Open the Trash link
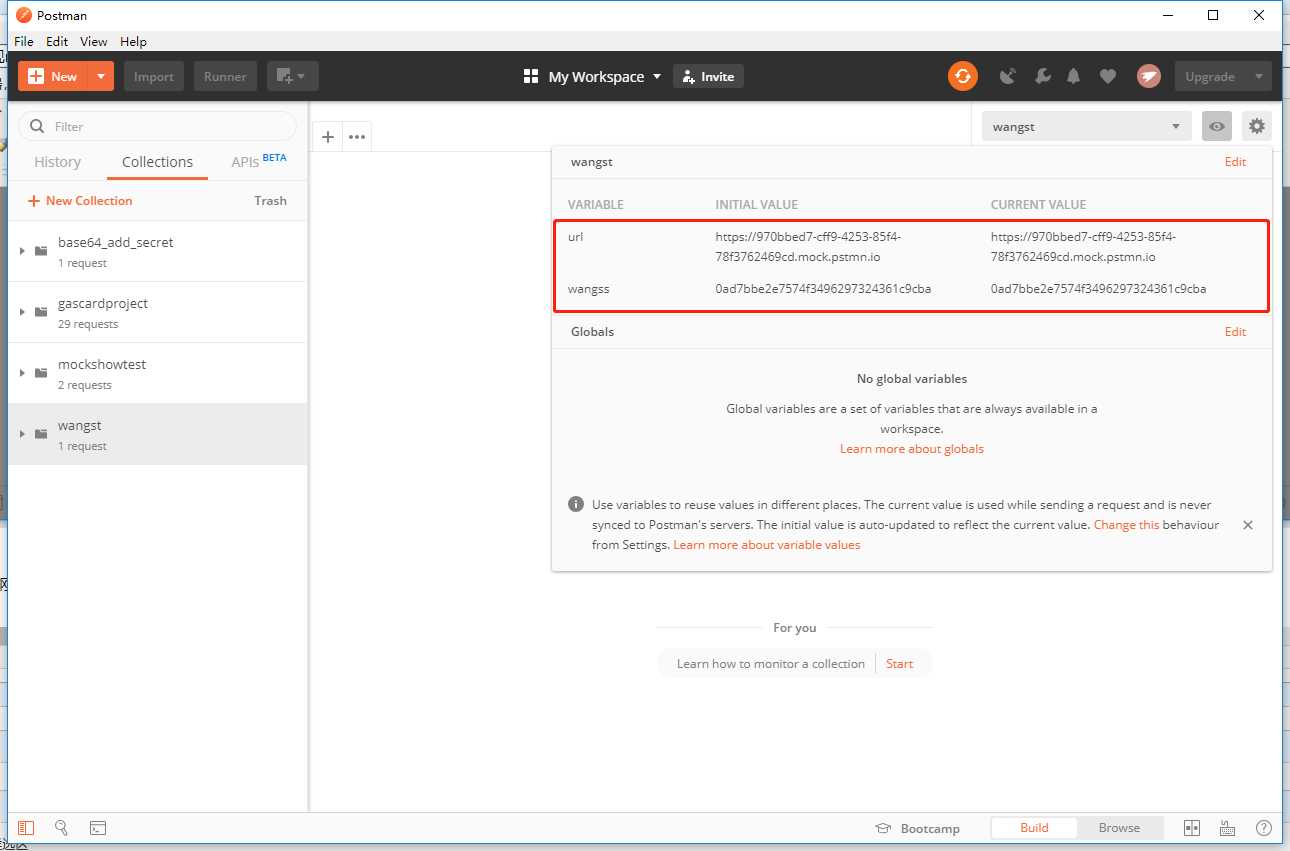The height and width of the screenshot is (851, 1290). tap(270, 201)
